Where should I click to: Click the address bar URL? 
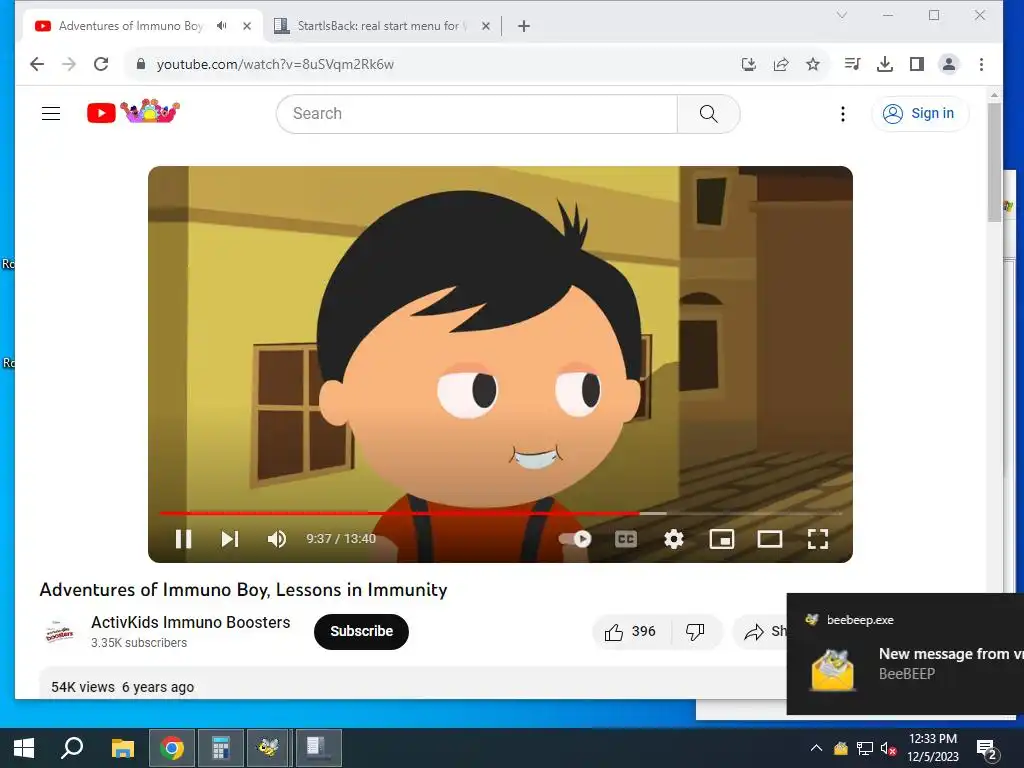coord(275,64)
